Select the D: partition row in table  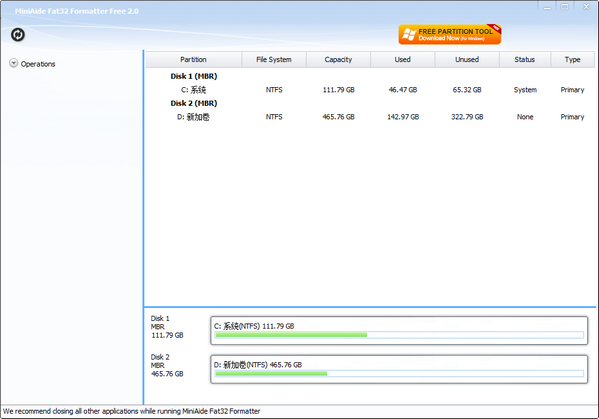370,117
